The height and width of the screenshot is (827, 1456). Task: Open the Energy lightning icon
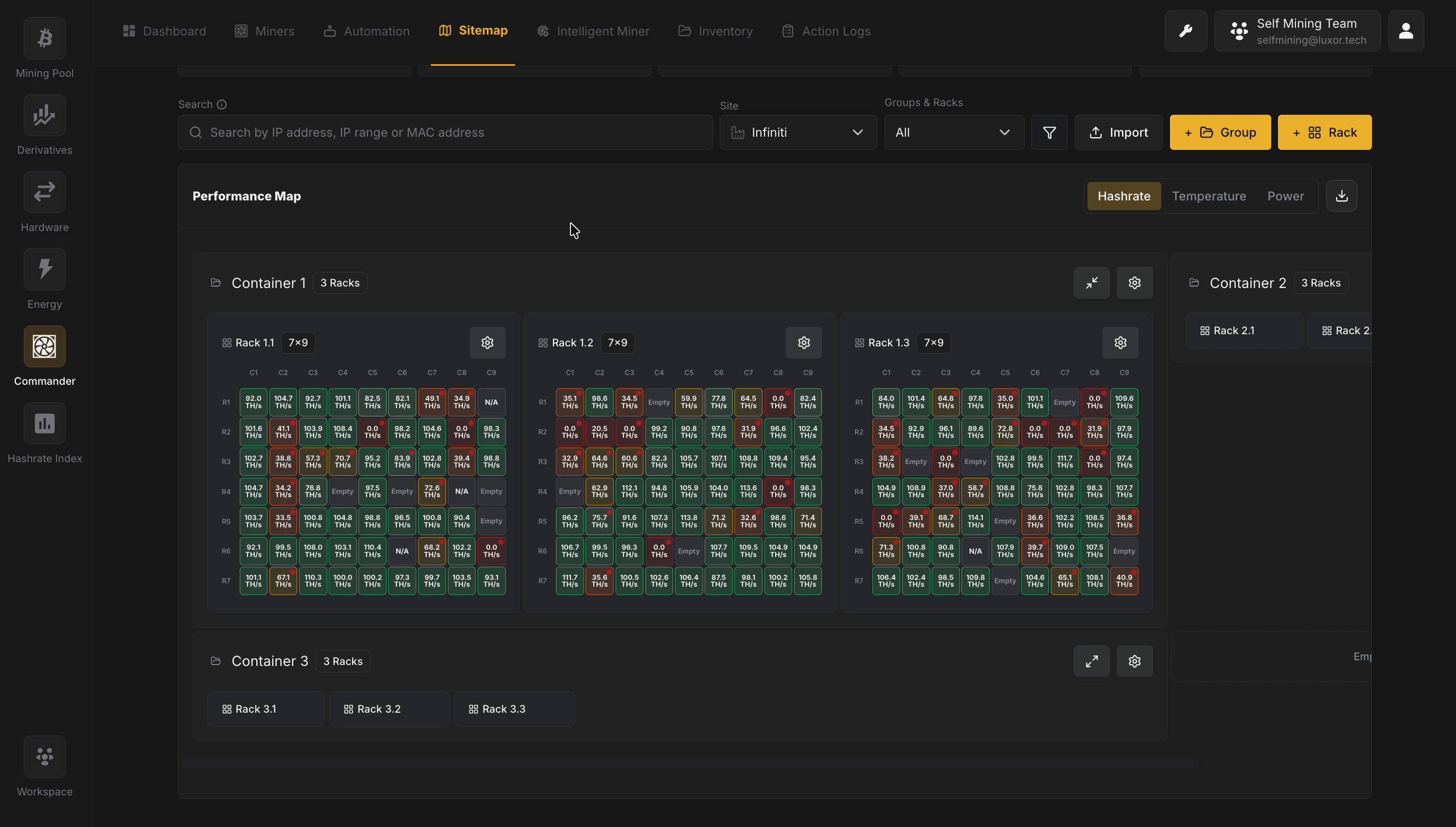tap(44, 269)
